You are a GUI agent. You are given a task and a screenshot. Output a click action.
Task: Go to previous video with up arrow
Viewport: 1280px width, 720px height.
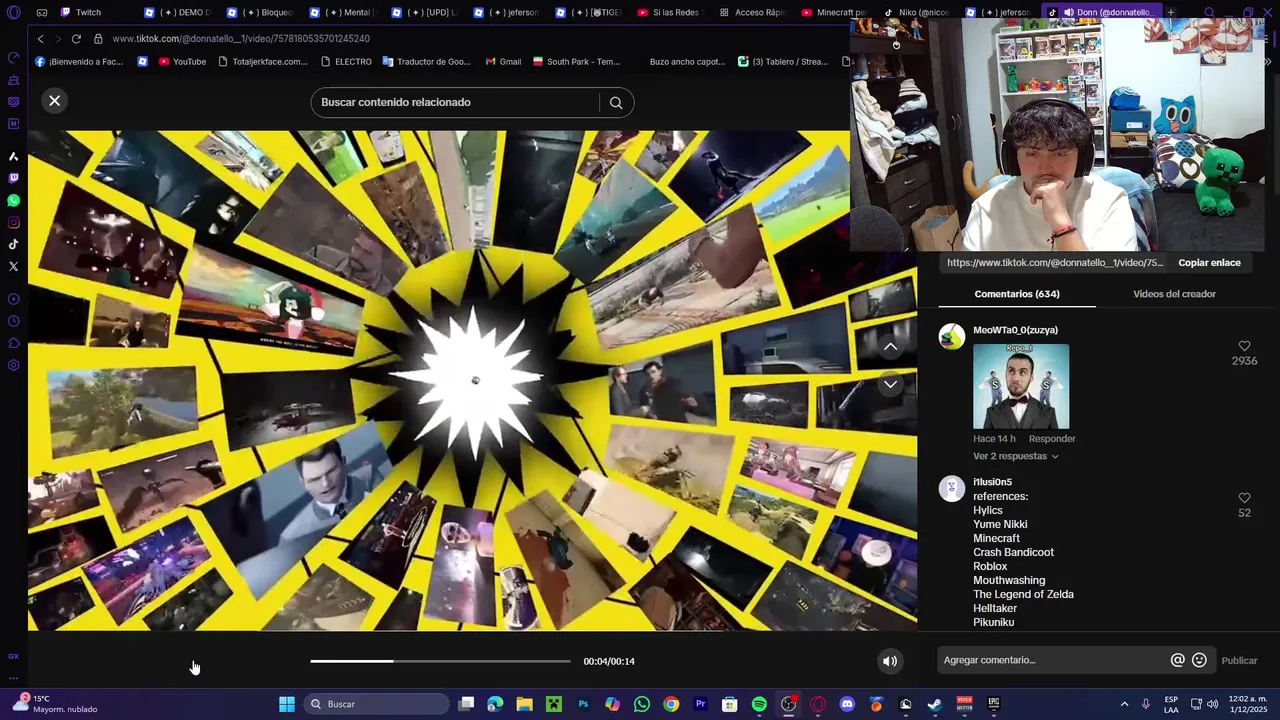[x=890, y=346]
